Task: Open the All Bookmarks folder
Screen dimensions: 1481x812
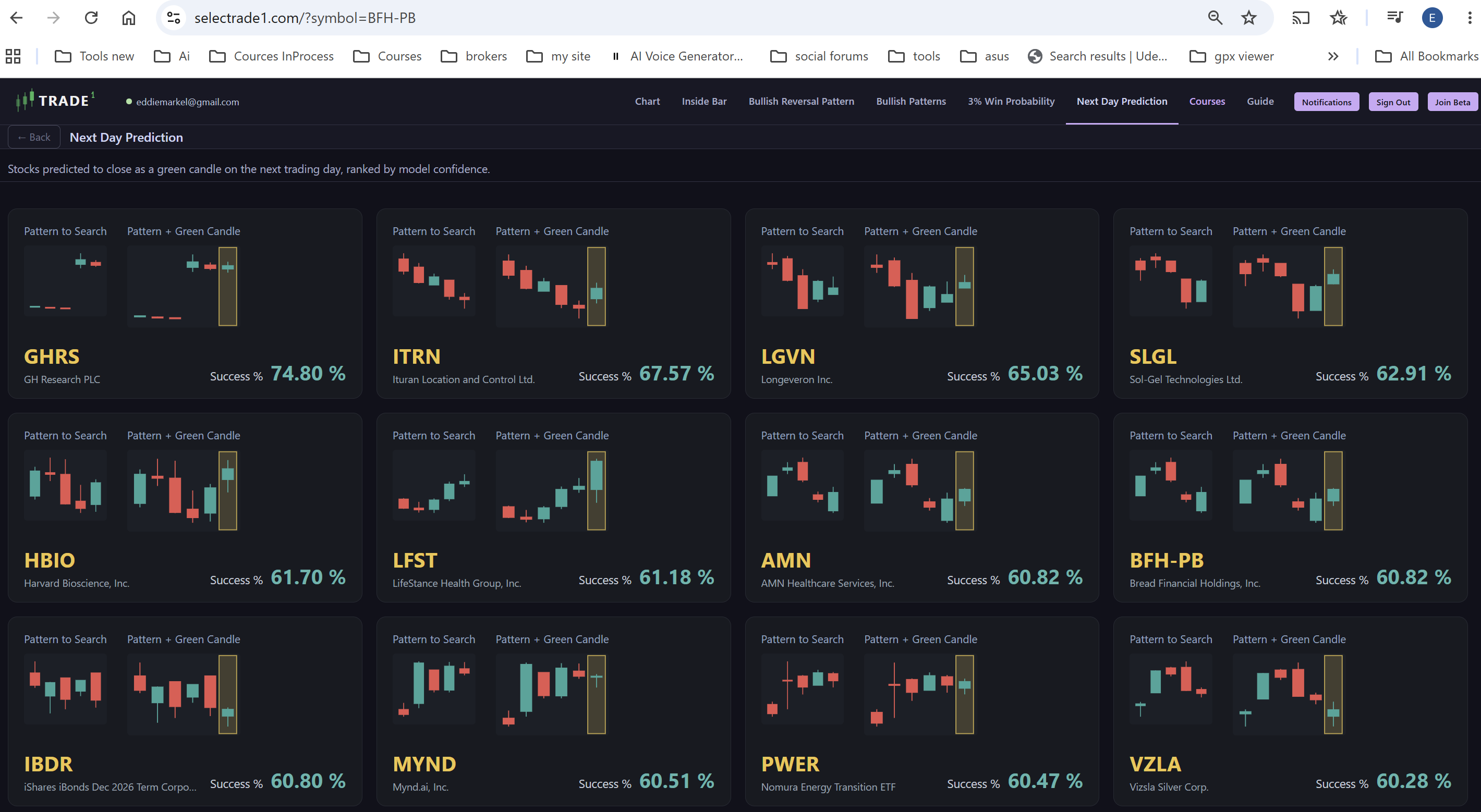Action: 1426,56
